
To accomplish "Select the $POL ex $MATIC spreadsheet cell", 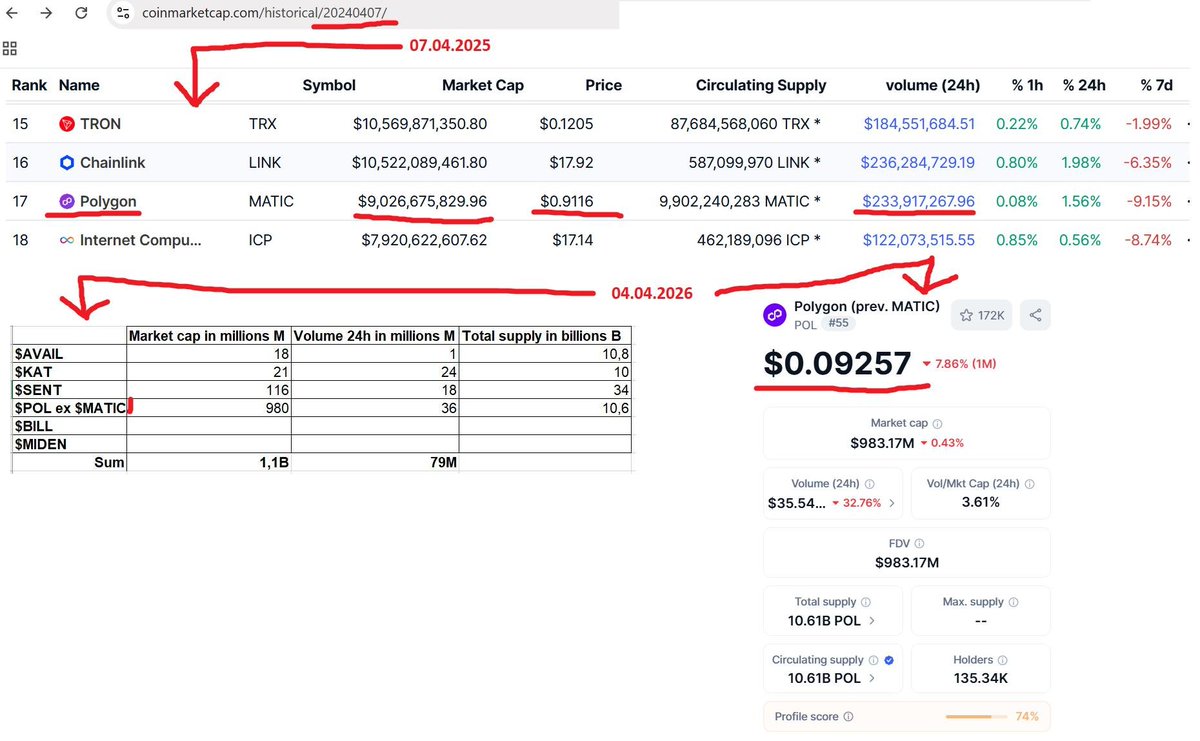I will point(69,407).
